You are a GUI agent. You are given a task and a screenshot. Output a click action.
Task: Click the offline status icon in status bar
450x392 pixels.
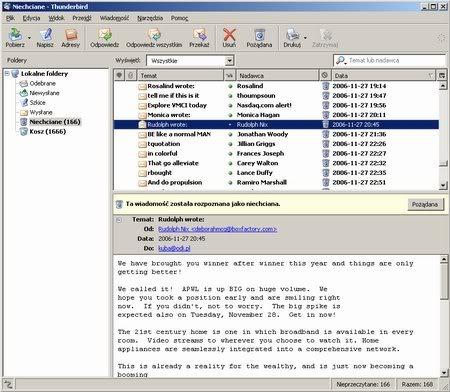click(x=8, y=385)
